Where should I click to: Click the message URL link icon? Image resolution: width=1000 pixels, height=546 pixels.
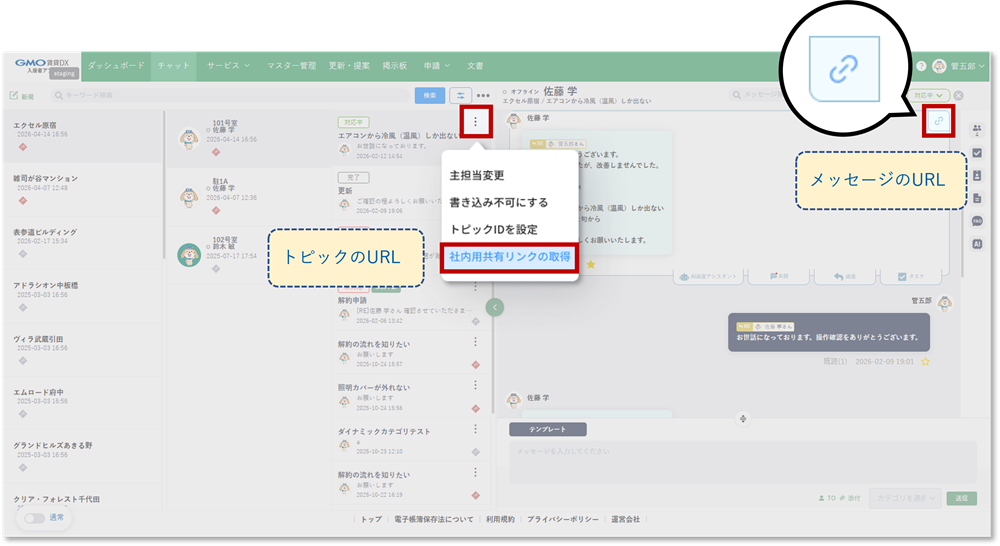coord(938,121)
